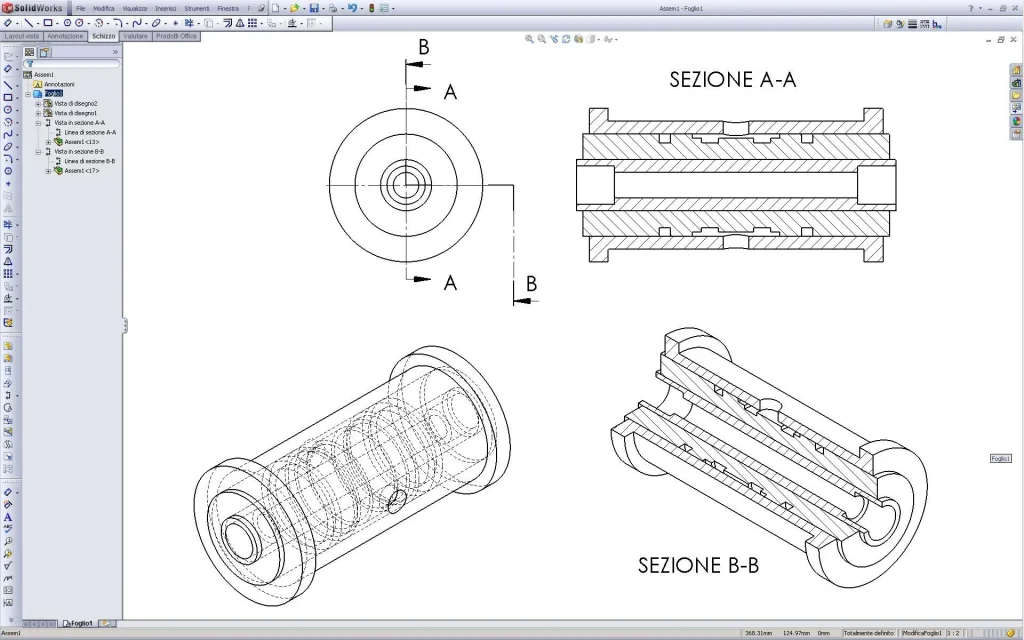1024x640 pixels.
Task: Click the Zoom to Fit magnifier icon
Action: [x=530, y=39]
